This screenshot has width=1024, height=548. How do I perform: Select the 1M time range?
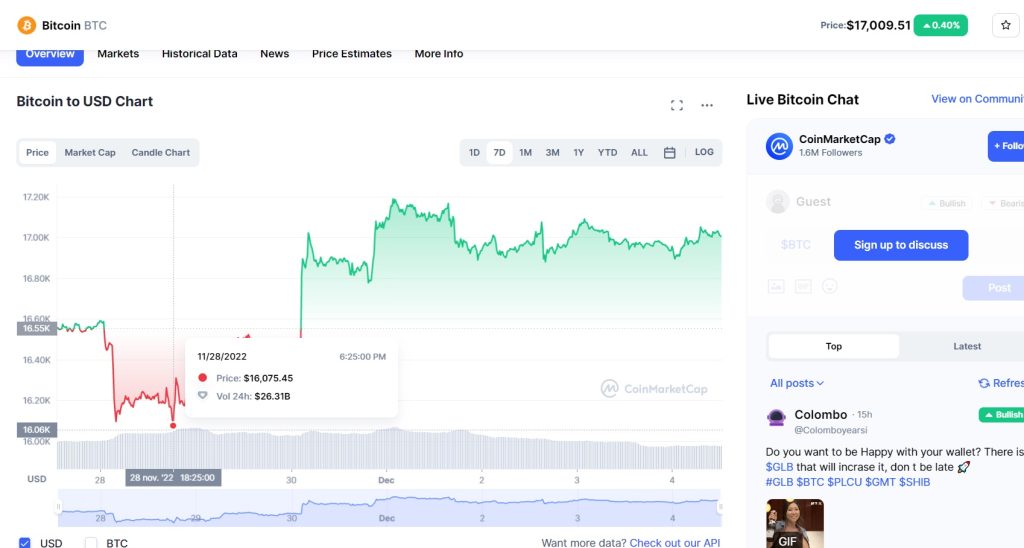[x=526, y=153]
